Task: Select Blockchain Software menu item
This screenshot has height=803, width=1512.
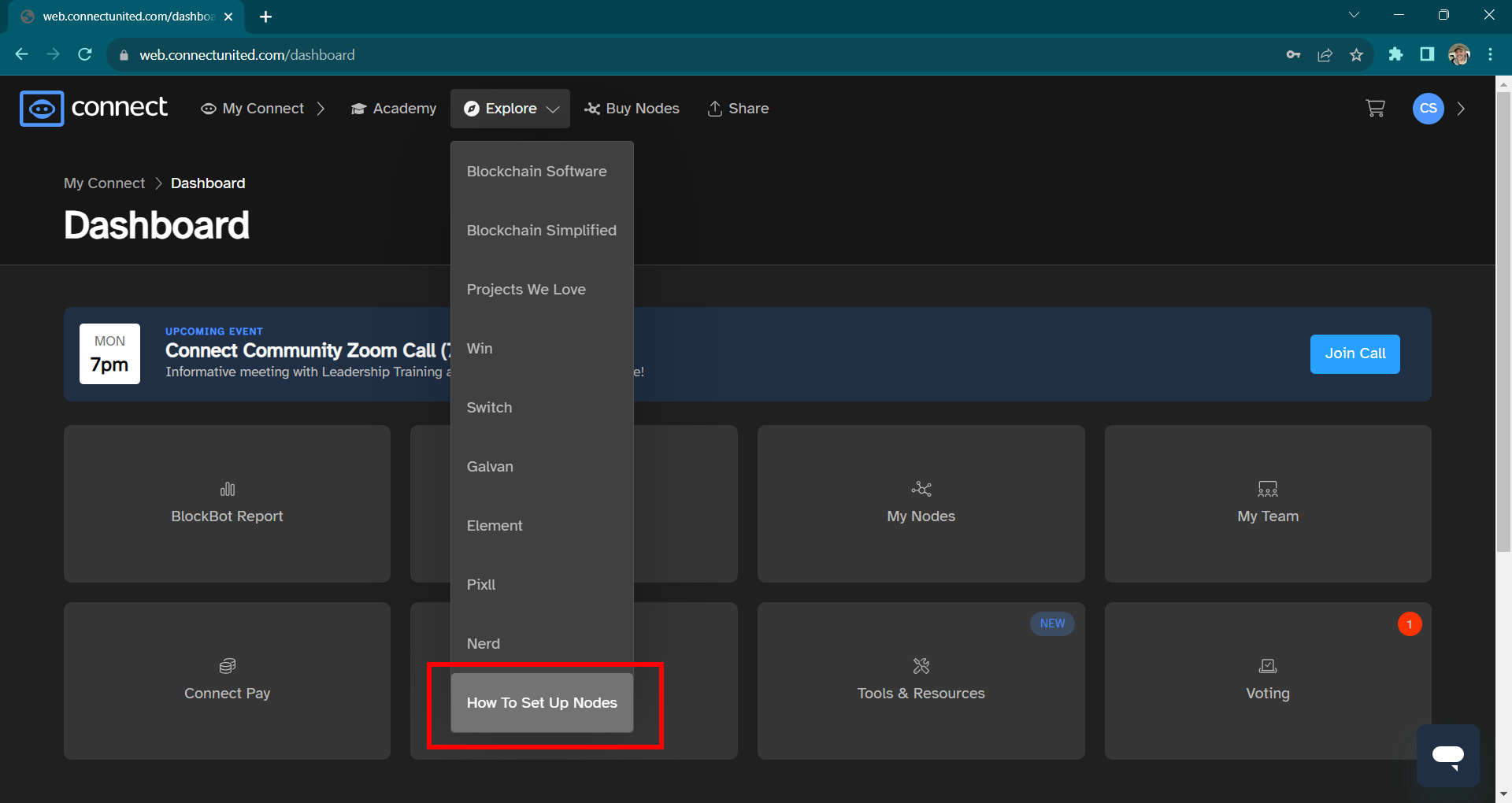Action: pos(542,172)
